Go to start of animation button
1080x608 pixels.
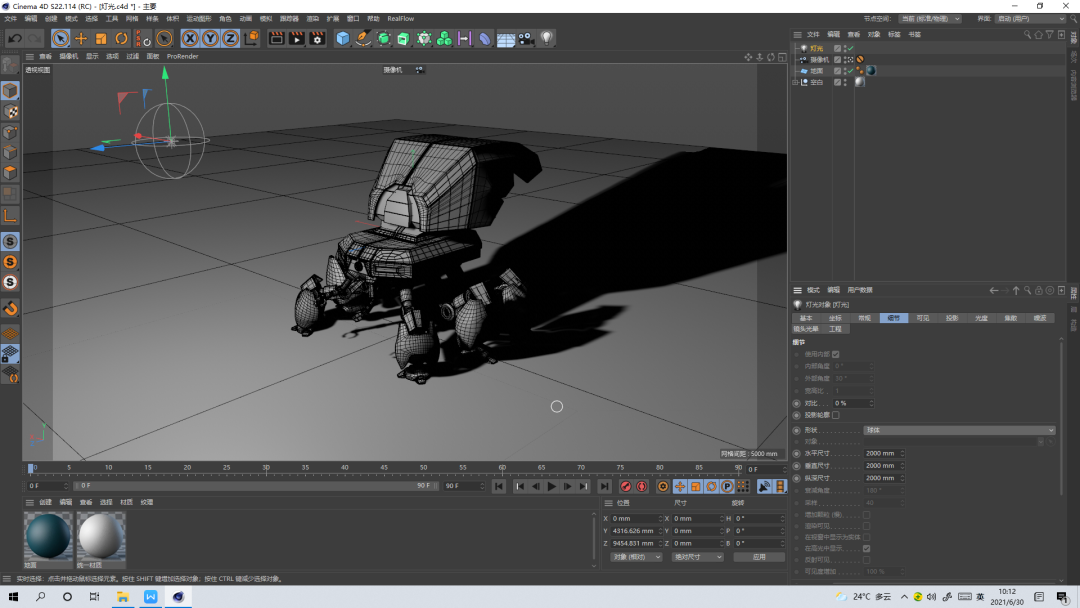[499, 487]
